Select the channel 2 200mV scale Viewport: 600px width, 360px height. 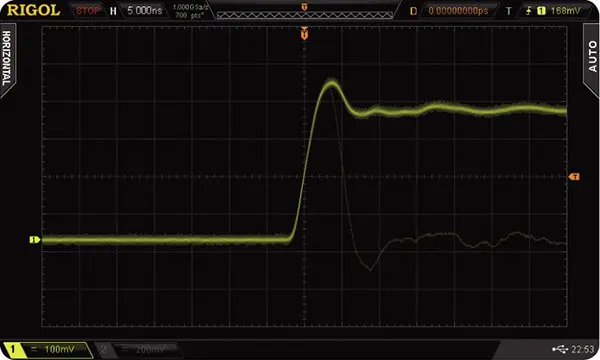point(150,349)
